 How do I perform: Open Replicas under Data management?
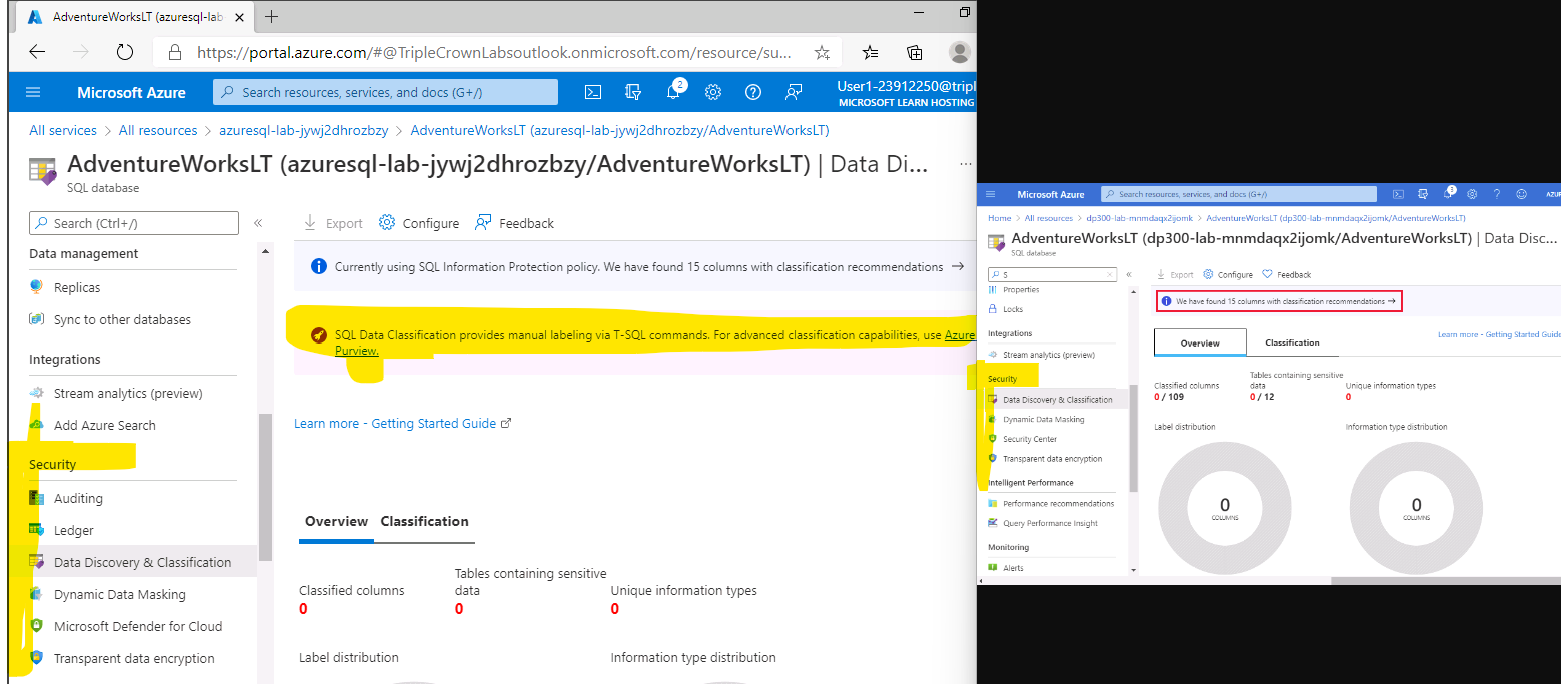(x=79, y=287)
